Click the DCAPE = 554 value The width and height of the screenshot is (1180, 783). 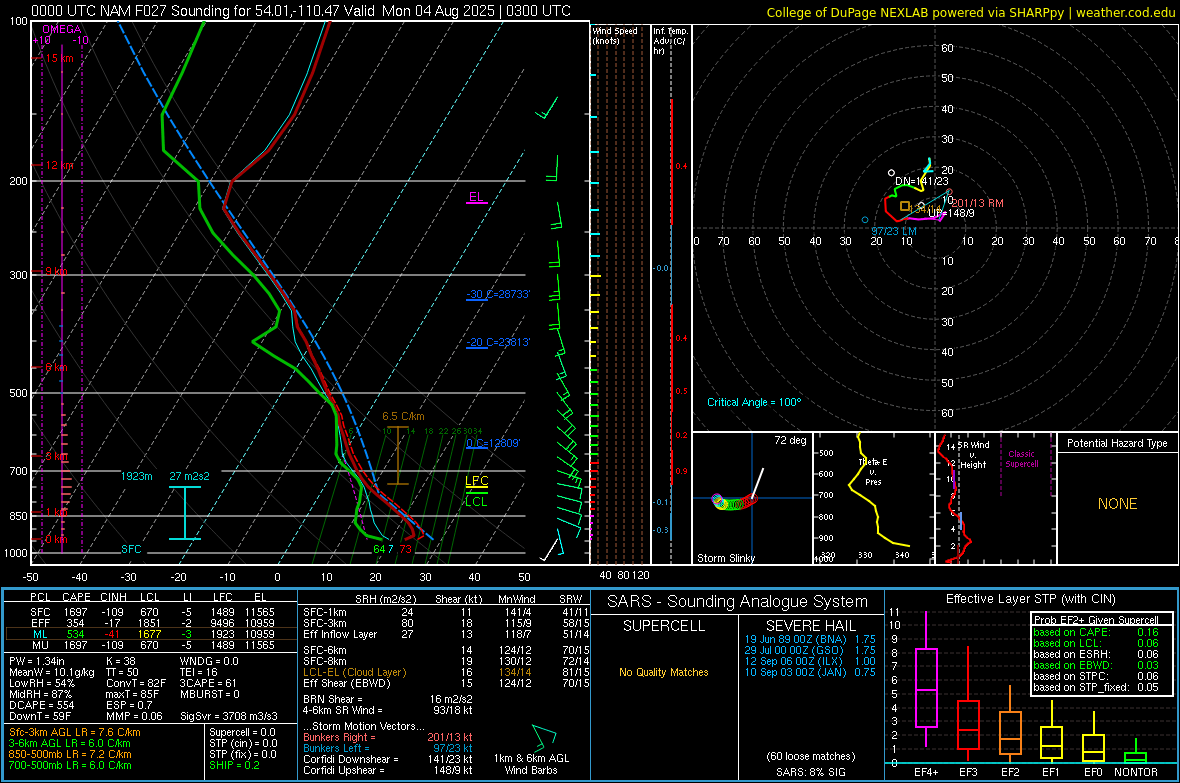pos(41,705)
